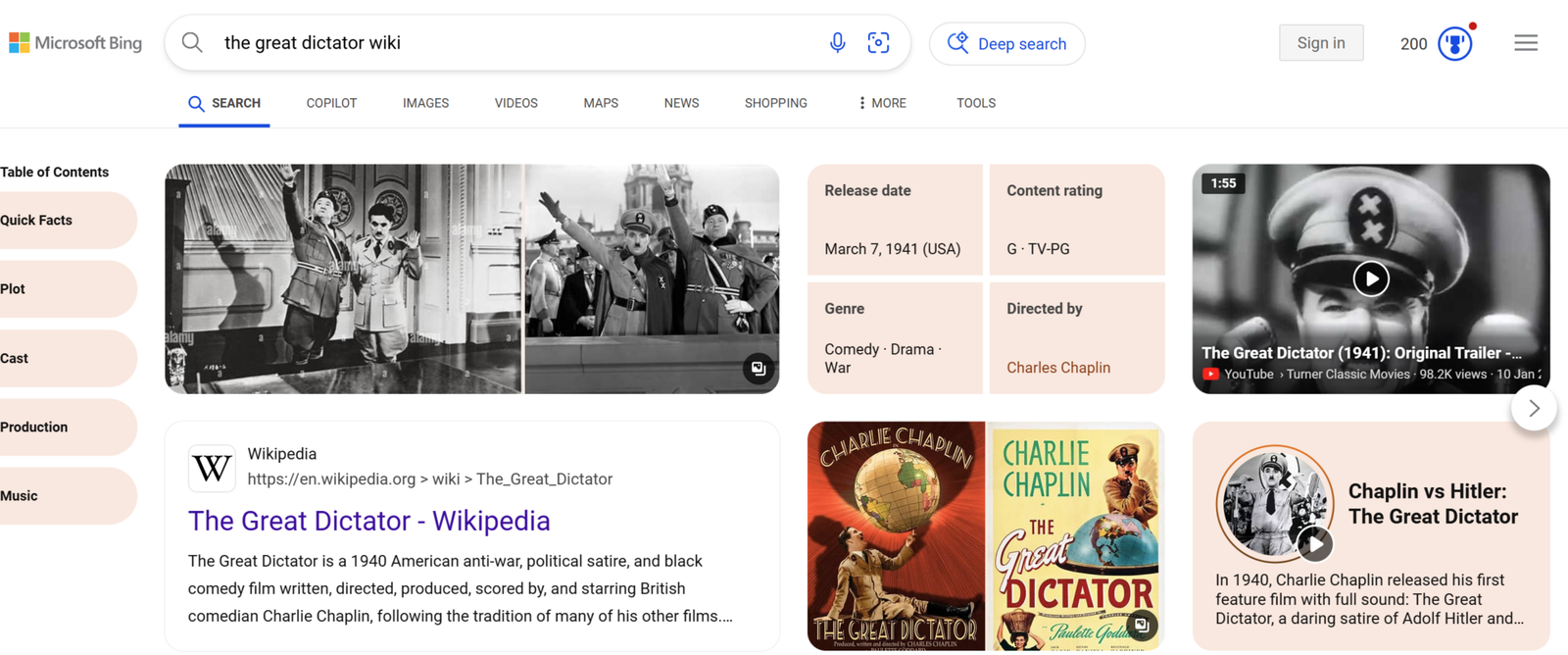The image size is (1568, 655).
Task: Switch to the VIDEOS tab
Action: point(515,103)
